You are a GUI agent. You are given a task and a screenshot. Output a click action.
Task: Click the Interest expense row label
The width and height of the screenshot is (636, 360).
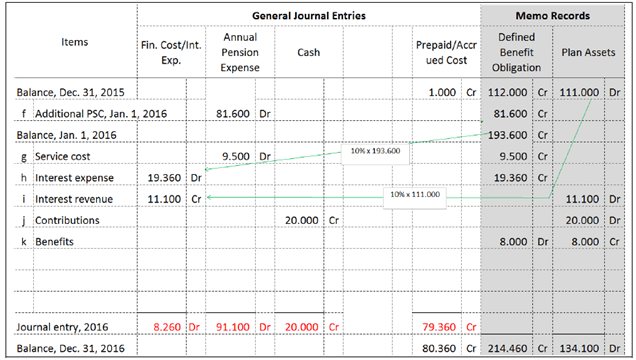coord(74,178)
